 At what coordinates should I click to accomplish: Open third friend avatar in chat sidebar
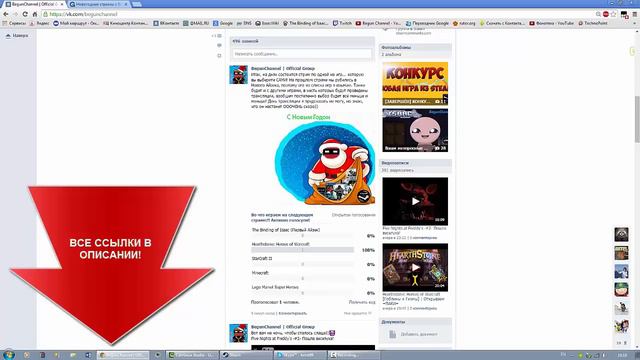(621, 271)
